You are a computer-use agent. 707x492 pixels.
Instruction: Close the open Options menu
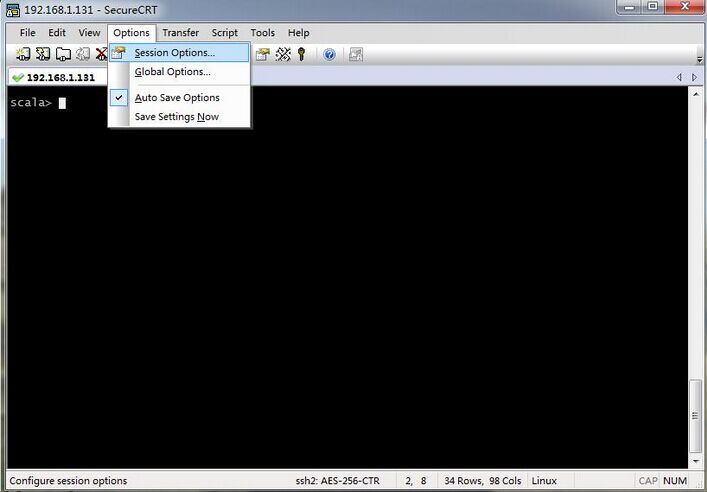pos(132,33)
